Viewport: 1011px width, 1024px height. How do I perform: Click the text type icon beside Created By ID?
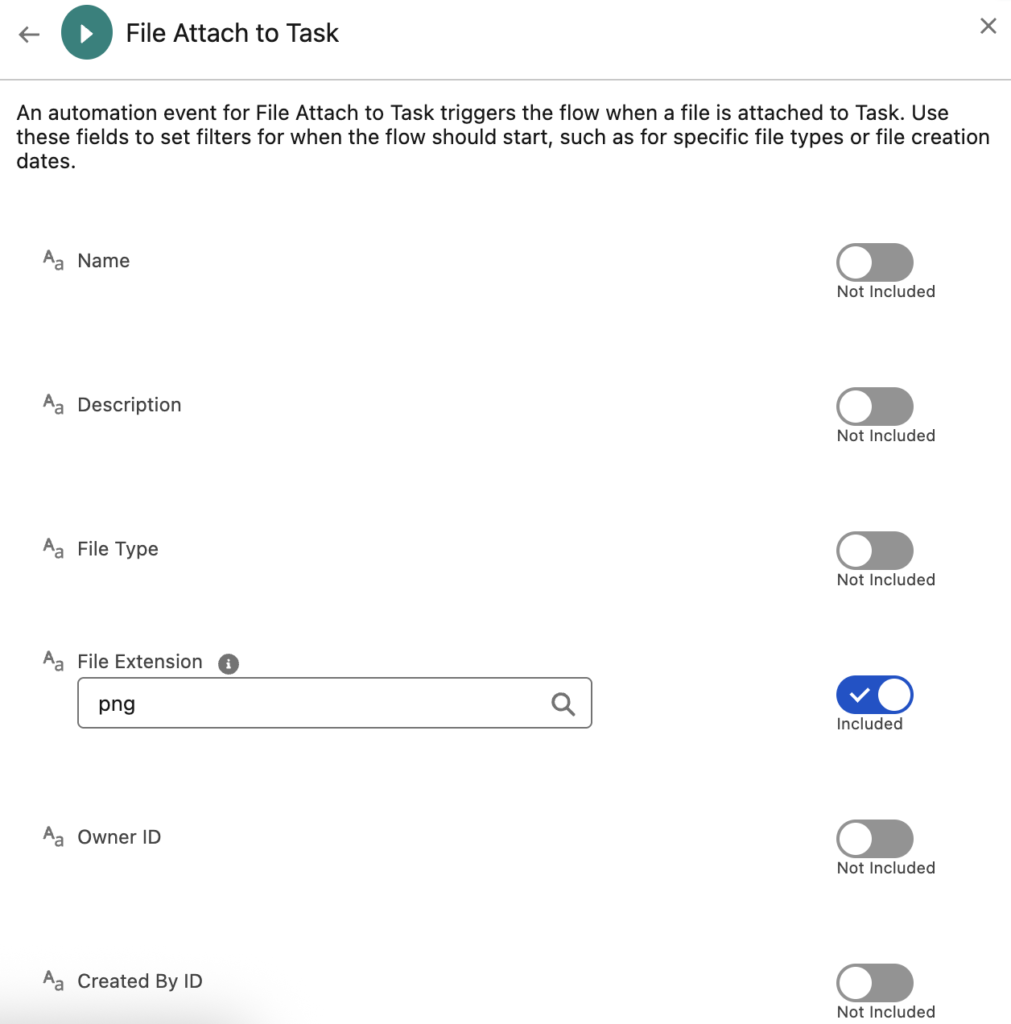[x=53, y=981]
